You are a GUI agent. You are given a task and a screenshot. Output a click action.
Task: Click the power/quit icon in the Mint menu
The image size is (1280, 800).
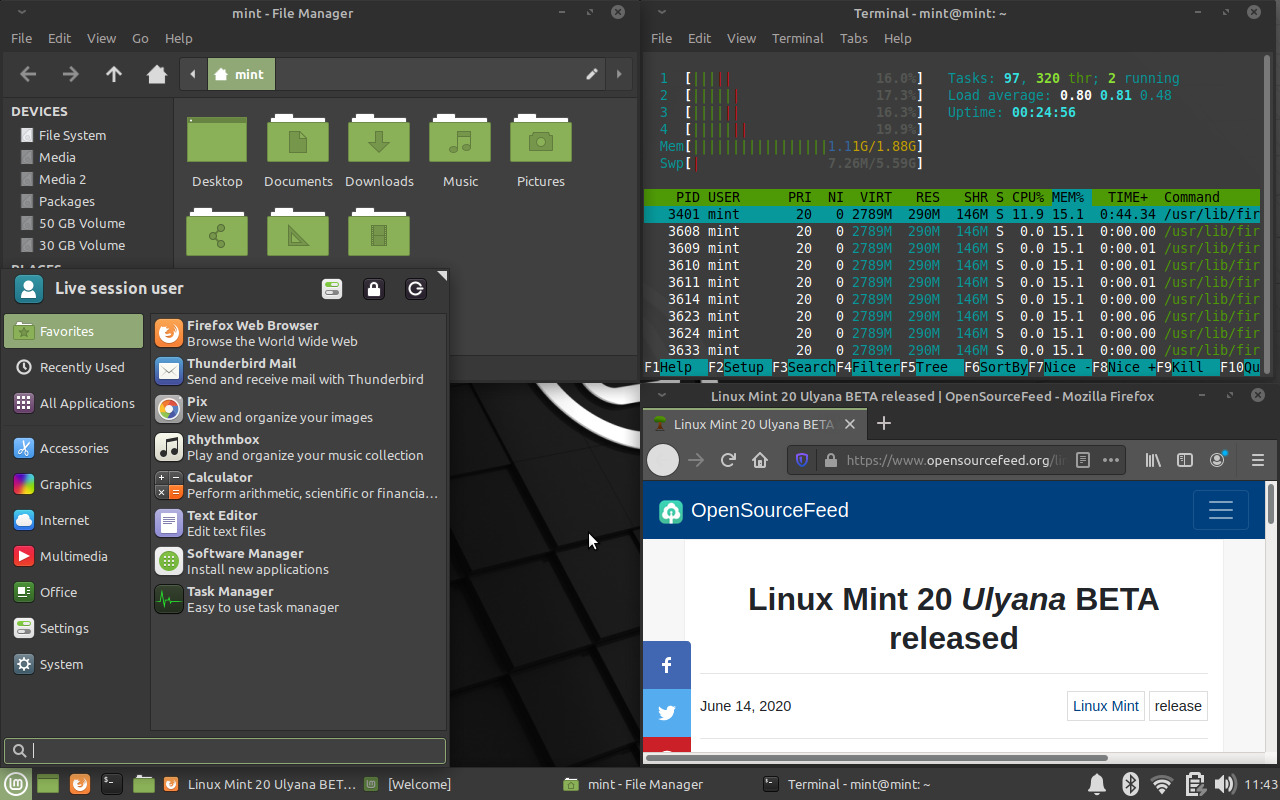click(x=416, y=288)
